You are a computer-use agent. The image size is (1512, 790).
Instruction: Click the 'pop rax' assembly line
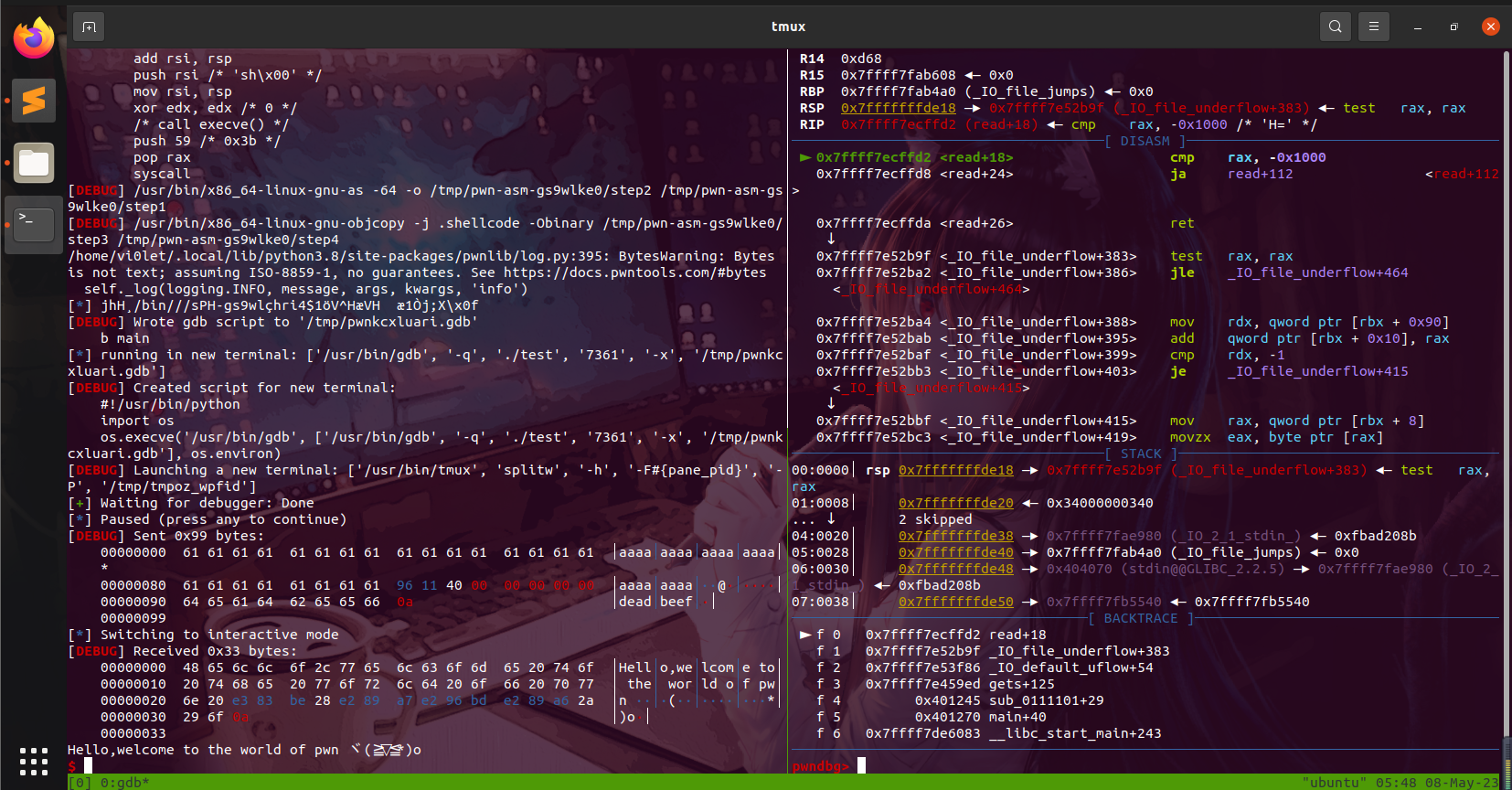(162, 157)
